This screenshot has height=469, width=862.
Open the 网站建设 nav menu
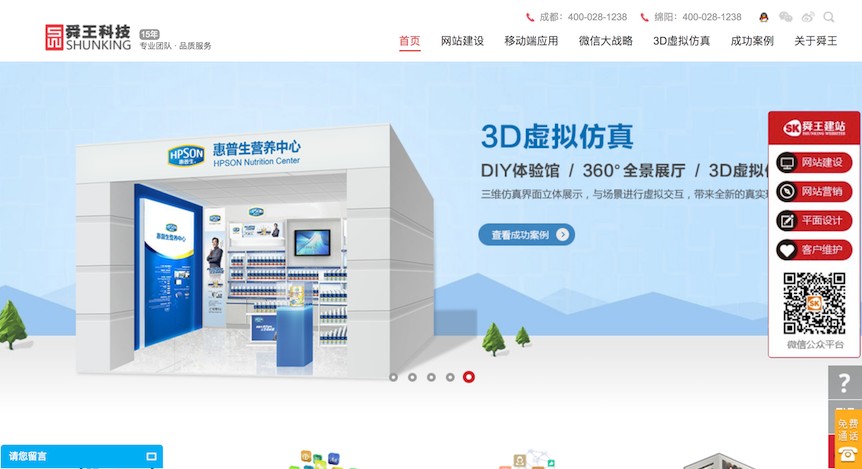[462, 41]
